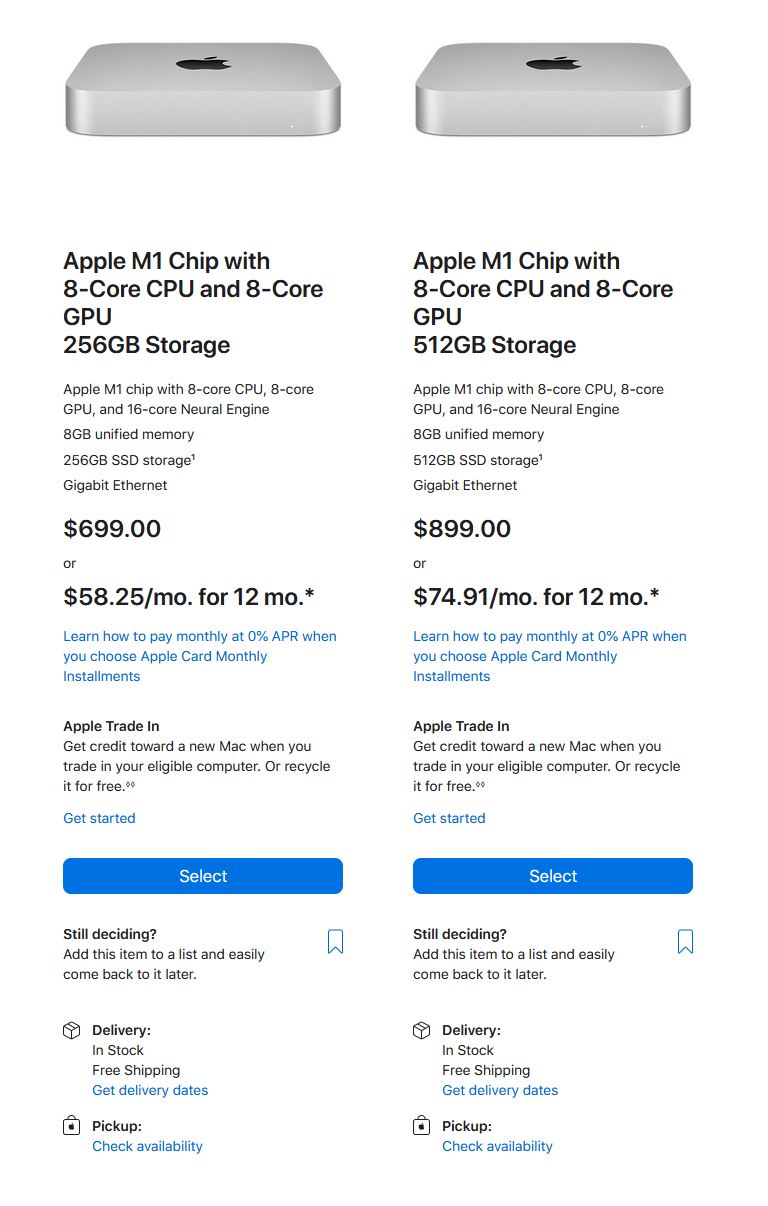
Task: Click the 256GB Mac mini product image
Action: (203, 89)
